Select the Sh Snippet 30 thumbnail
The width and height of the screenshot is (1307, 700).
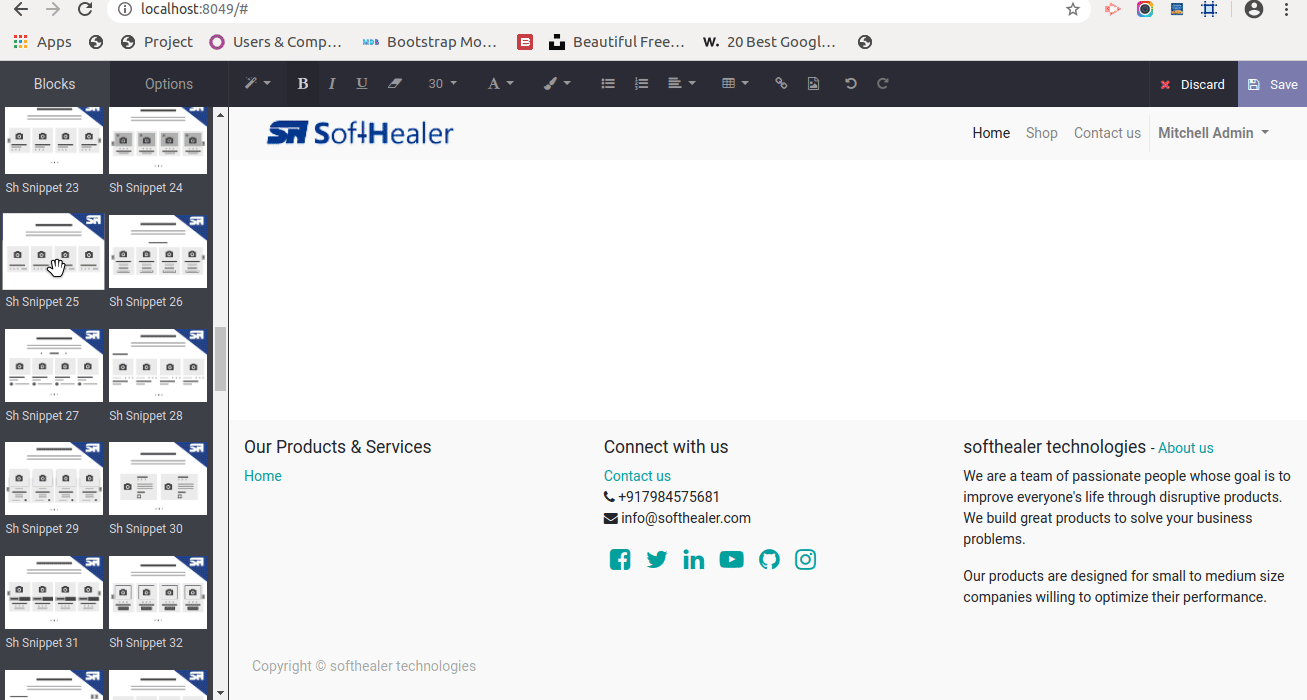[158, 478]
